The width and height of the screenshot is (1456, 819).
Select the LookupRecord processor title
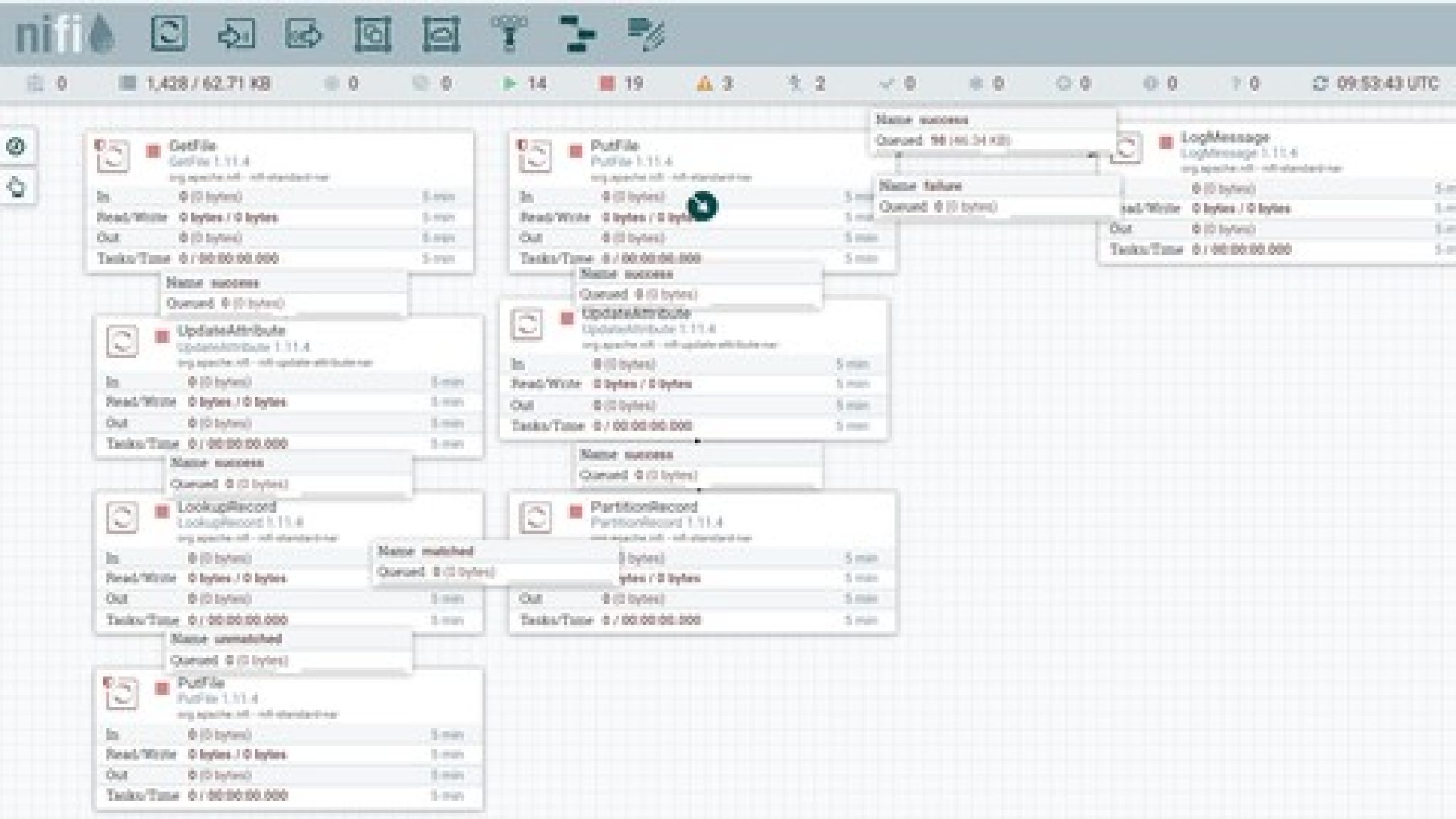[227, 507]
